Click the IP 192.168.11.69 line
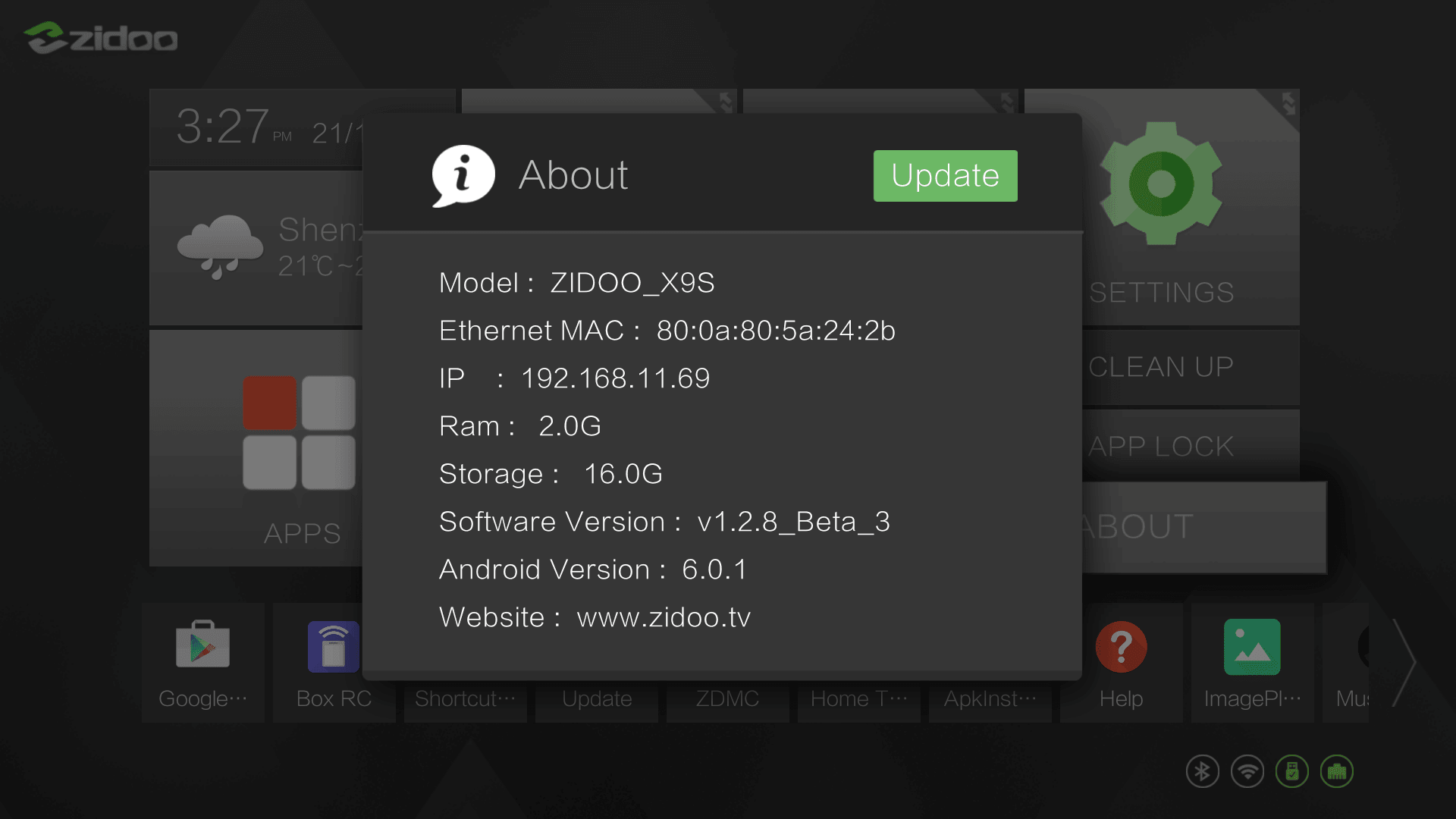This screenshot has height=819, width=1456. 574,378
